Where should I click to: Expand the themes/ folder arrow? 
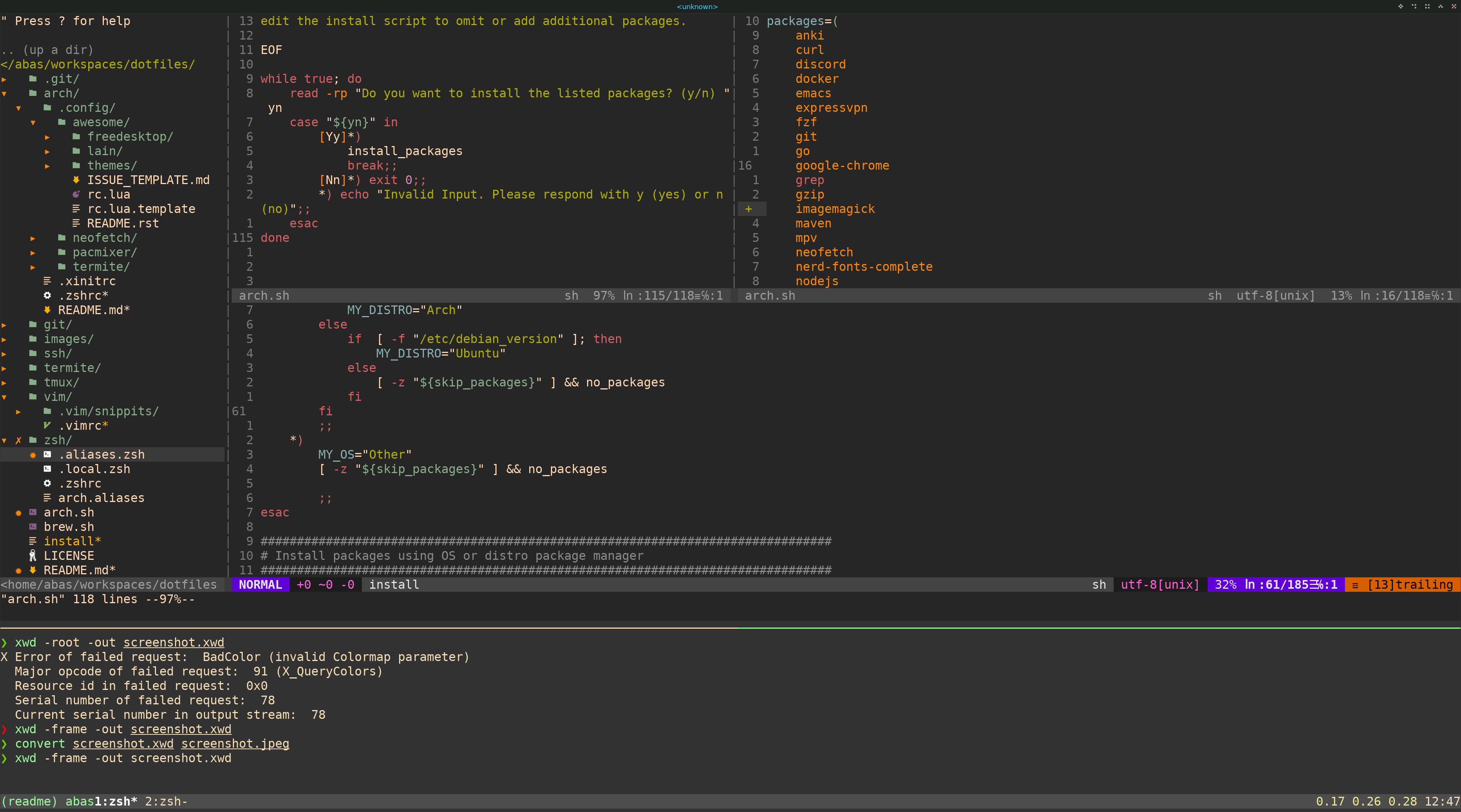point(48,166)
